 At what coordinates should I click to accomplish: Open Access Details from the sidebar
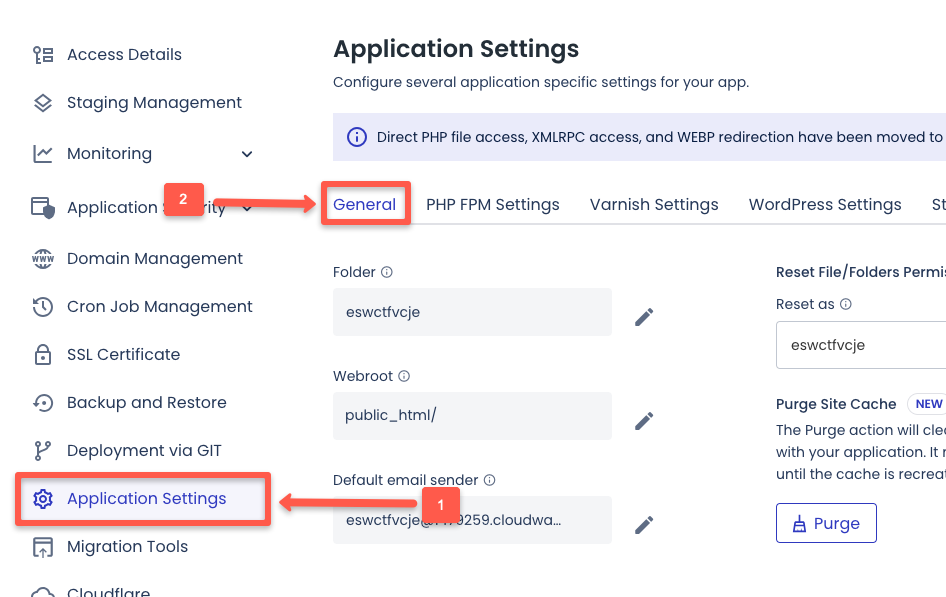point(124,54)
